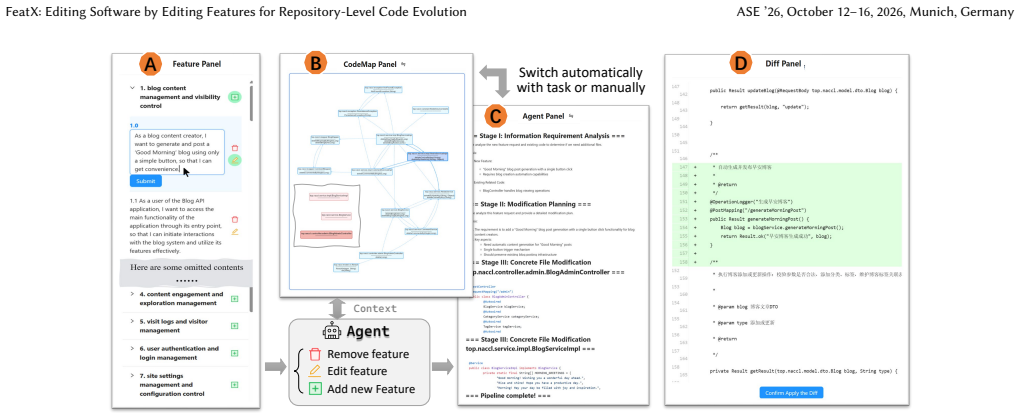The image size is (1021, 418).
Task: Remove feature 1.1 with its trash icon
Action: point(235,220)
